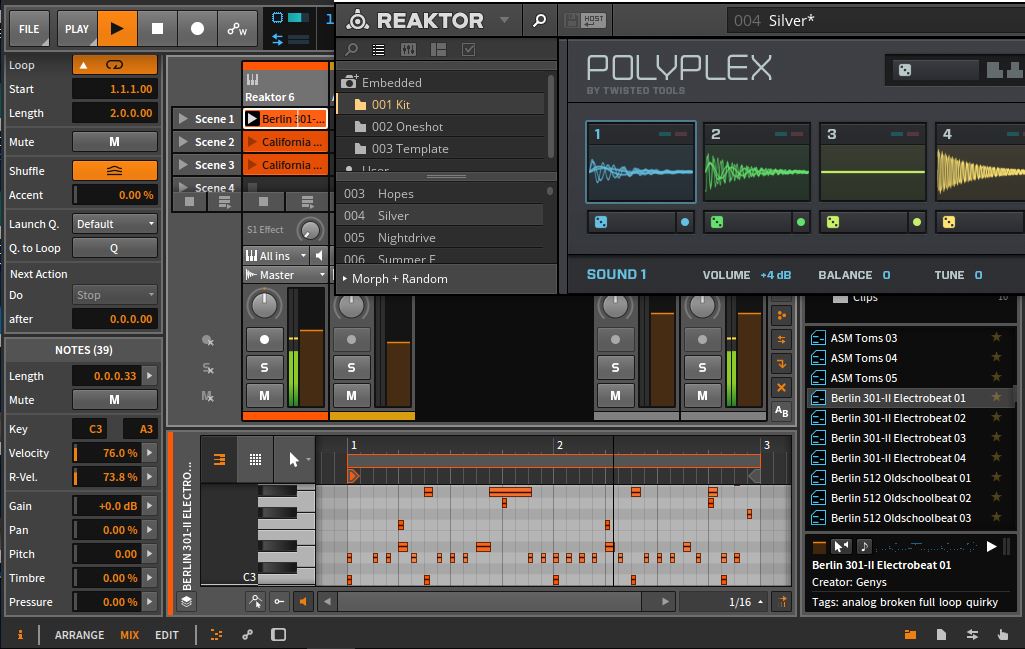This screenshot has height=649, width=1025.
Task: Click the layers icon below the piano keys
Action: [186, 601]
